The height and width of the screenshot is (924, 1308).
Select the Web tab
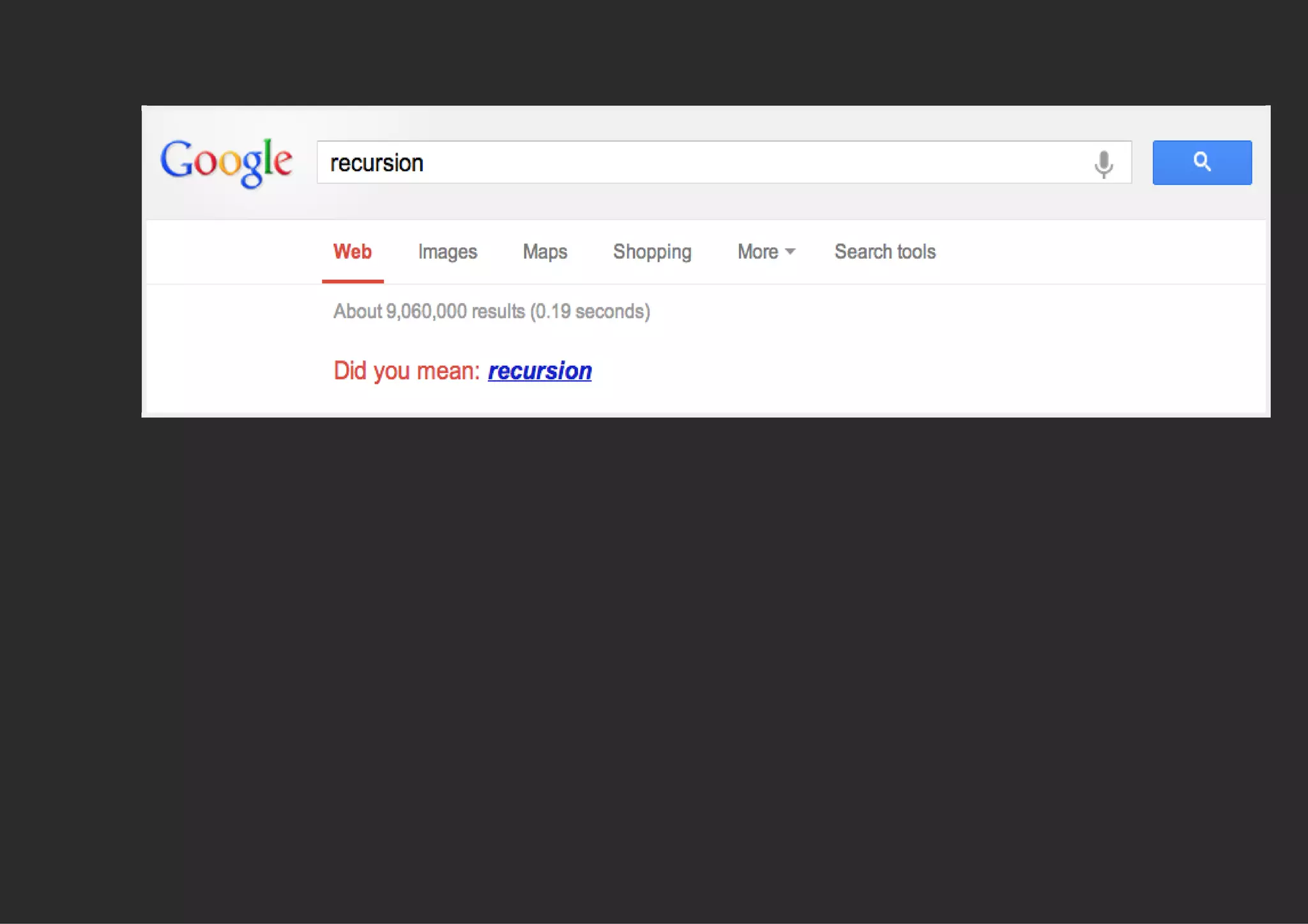(352, 252)
